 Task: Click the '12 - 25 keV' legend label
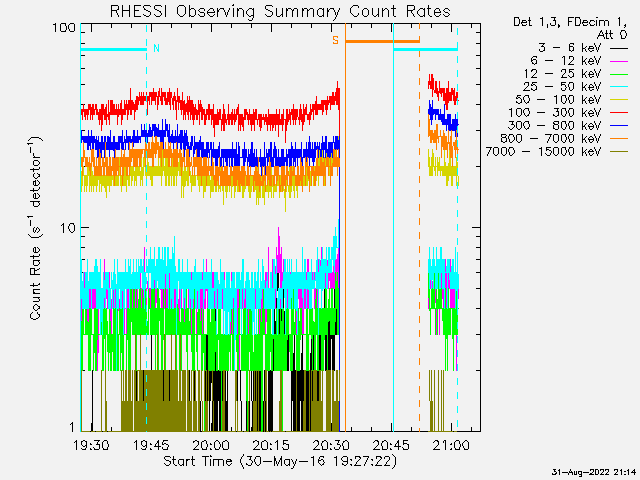pyautogui.click(x=562, y=74)
